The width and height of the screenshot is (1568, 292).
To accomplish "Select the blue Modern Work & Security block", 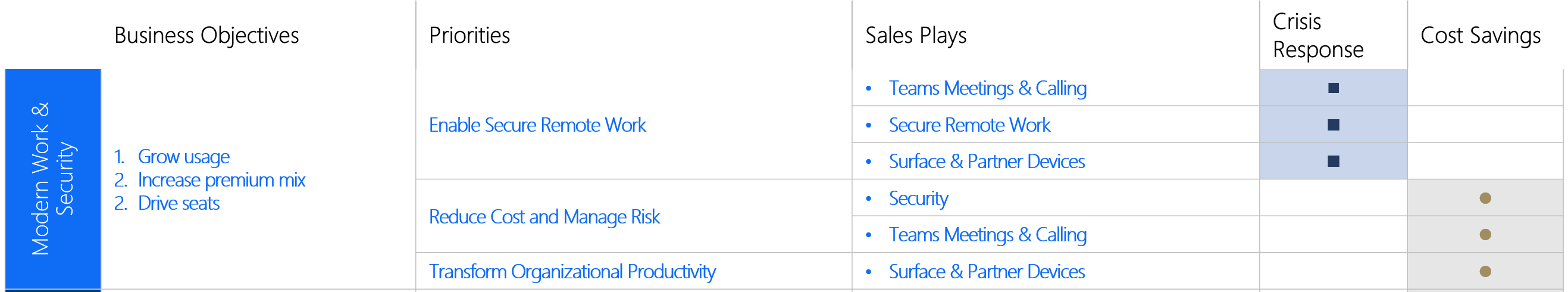I will coord(53,179).
